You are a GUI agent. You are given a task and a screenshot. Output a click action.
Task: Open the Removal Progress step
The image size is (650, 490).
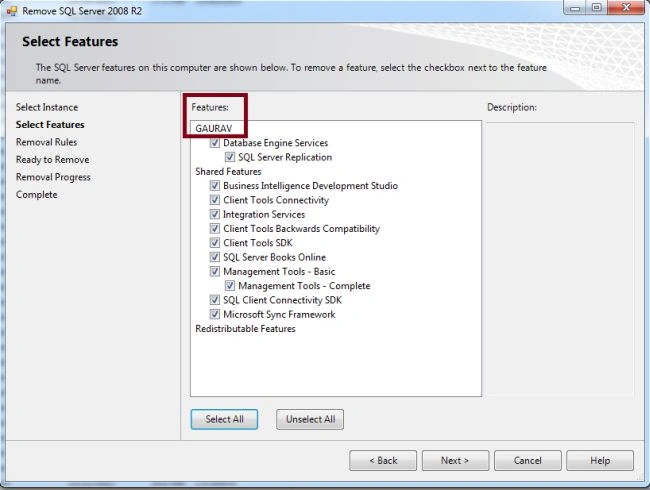point(53,177)
